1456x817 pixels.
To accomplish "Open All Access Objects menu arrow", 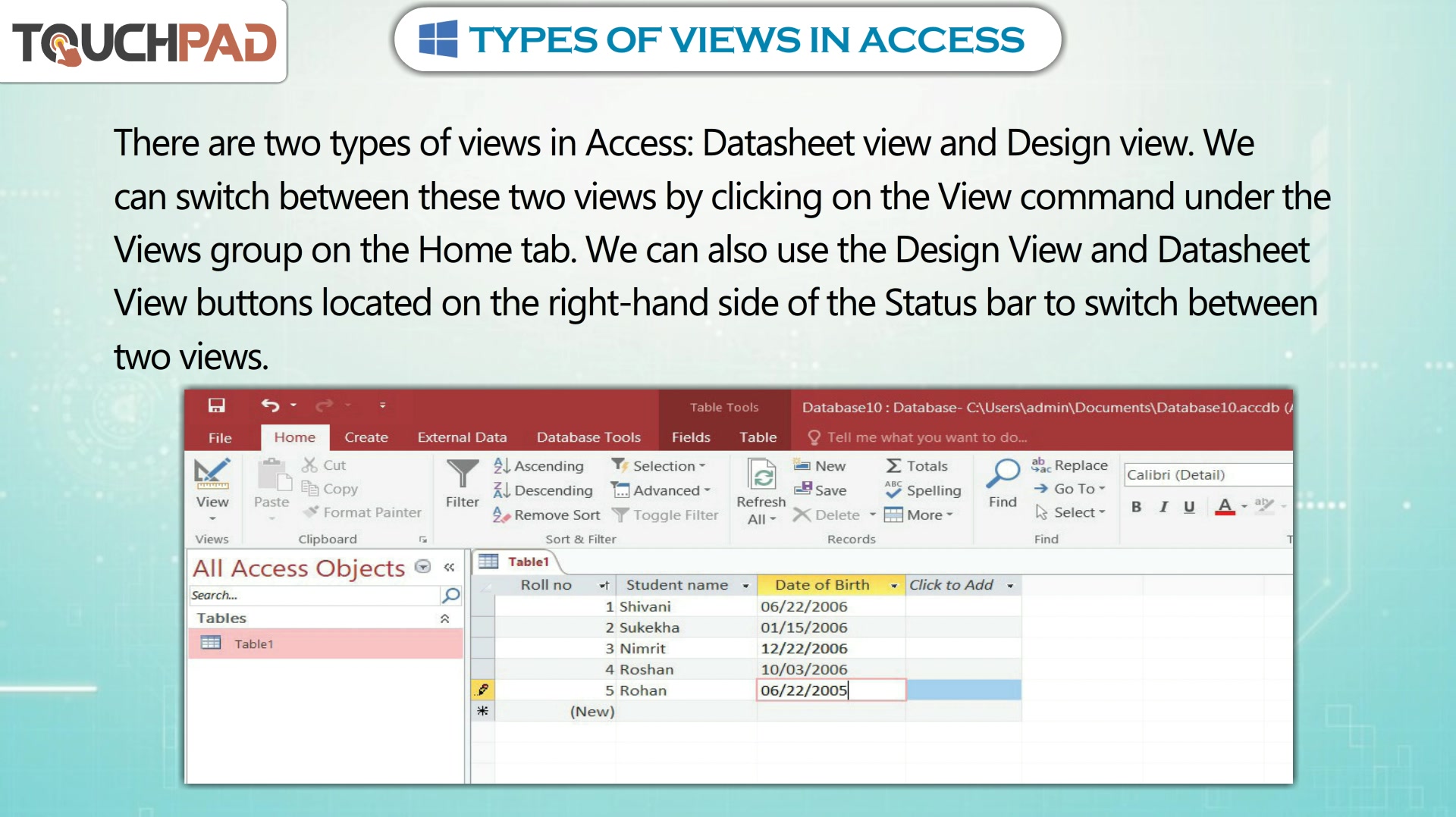I will [x=423, y=567].
